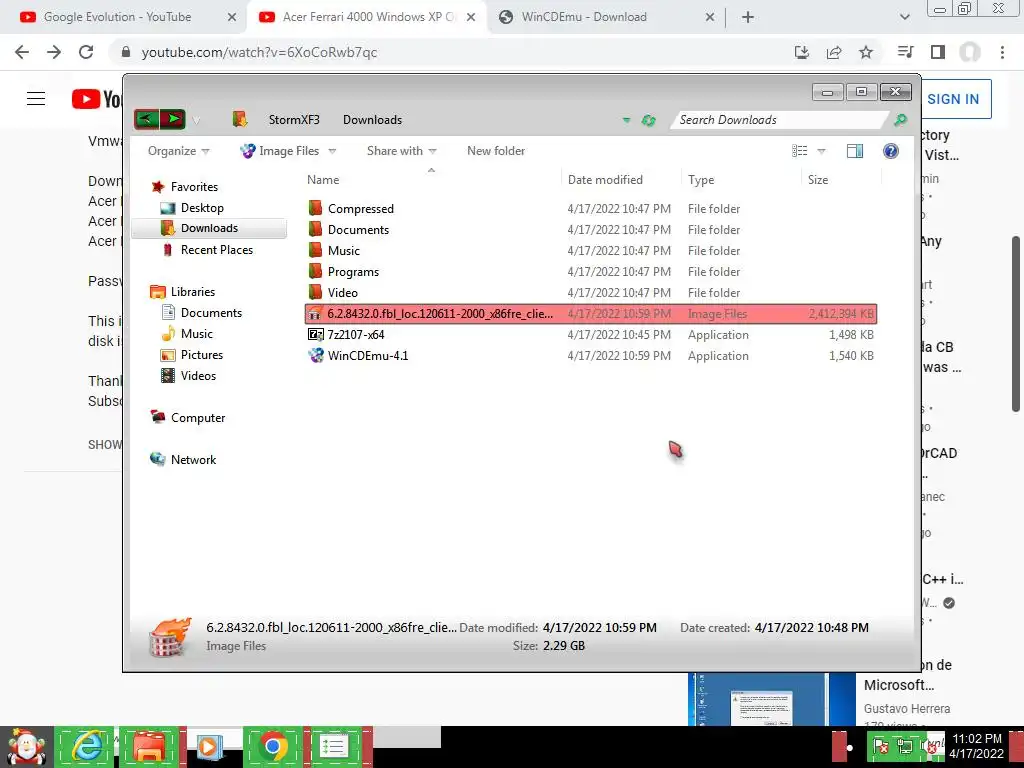
Task: Sort by the Date modified column
Action: (605, 180)
